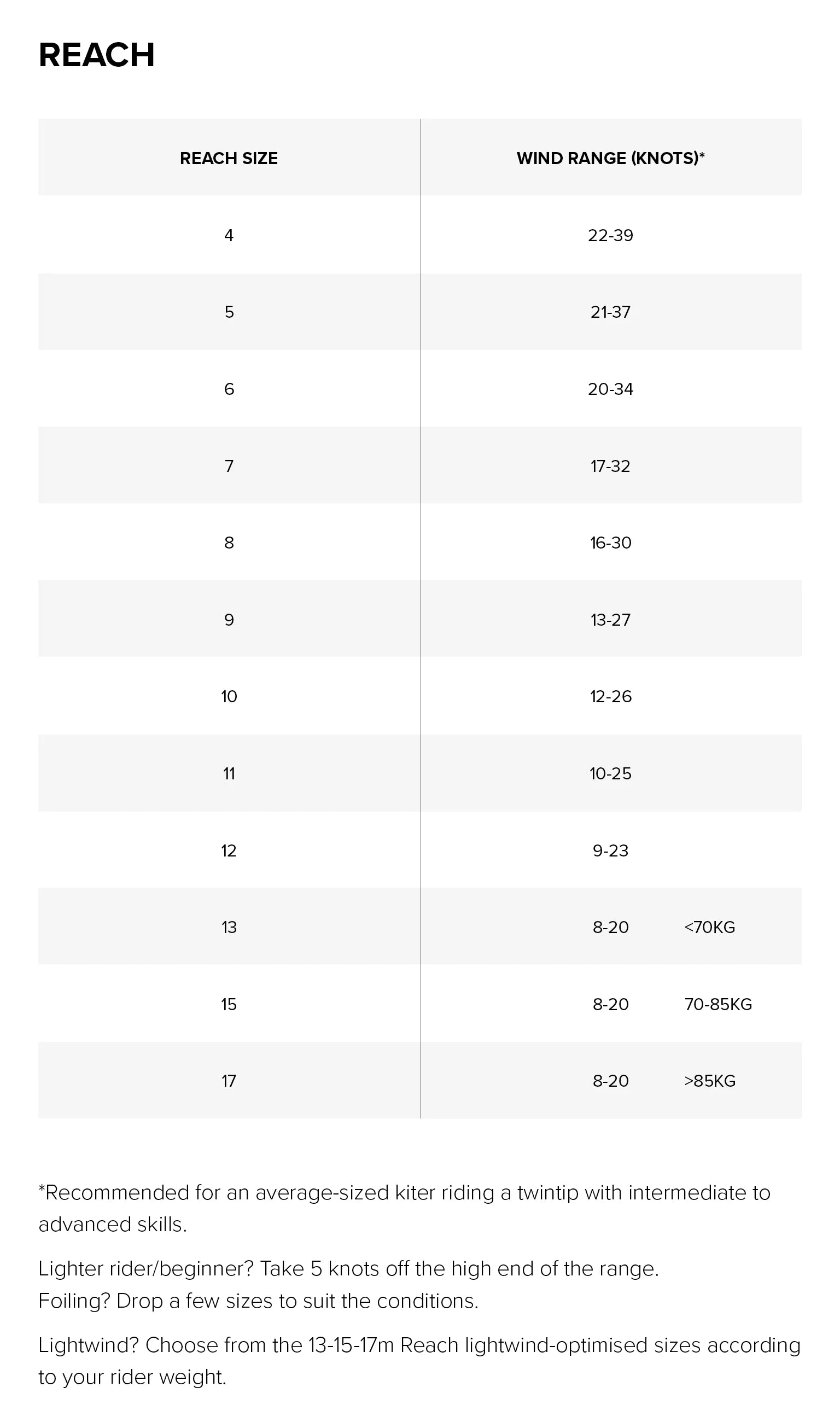Click the 16-30 wind range cell
Image resolution: width=840 pixels, height=1422 pixels.
tap(610, 543)
